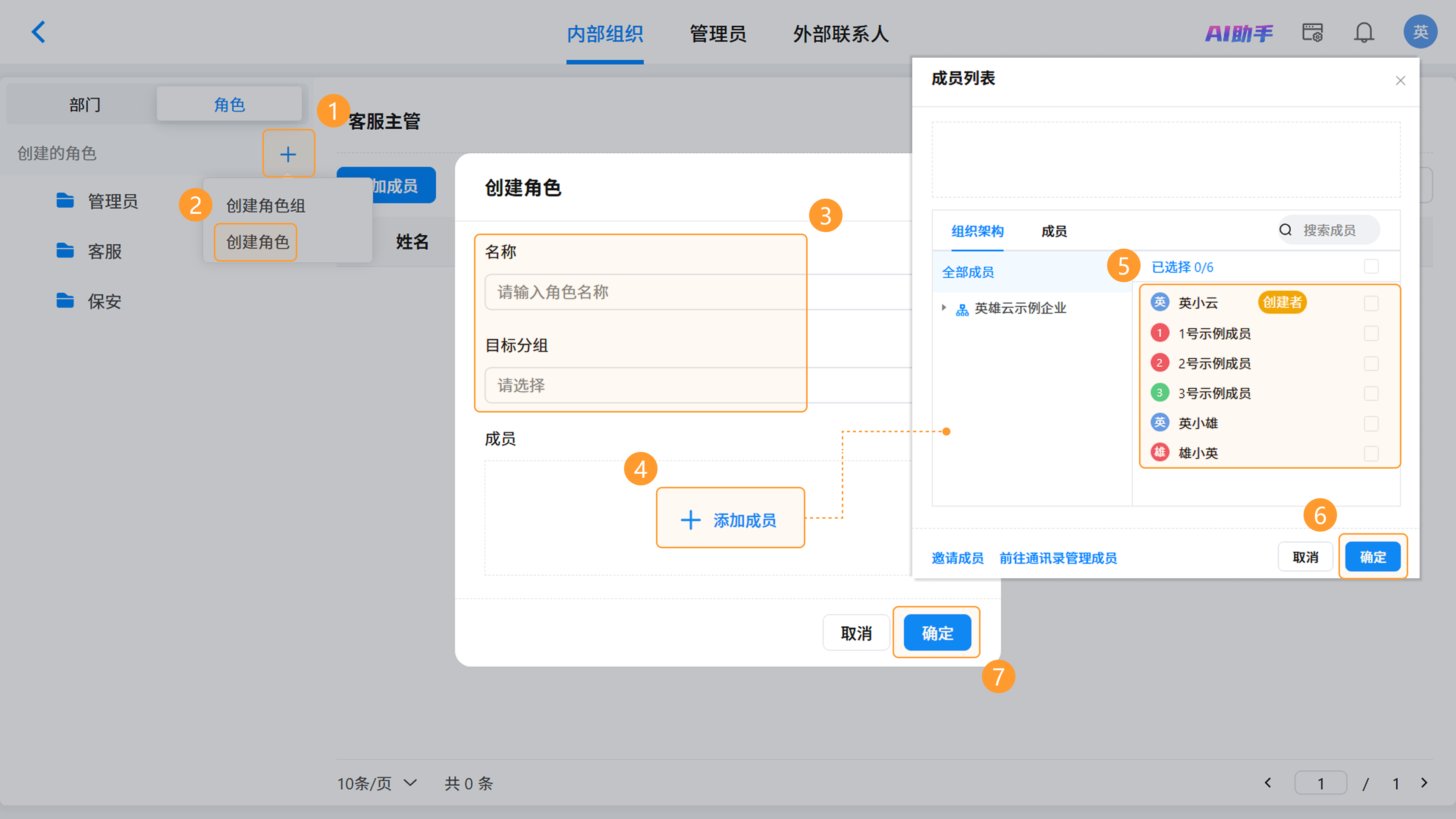Image resolution: width=1456 pixels, height=819 pixels.
Task: Click the 搜索成员 search field
Action: (x=1329, y=229)
